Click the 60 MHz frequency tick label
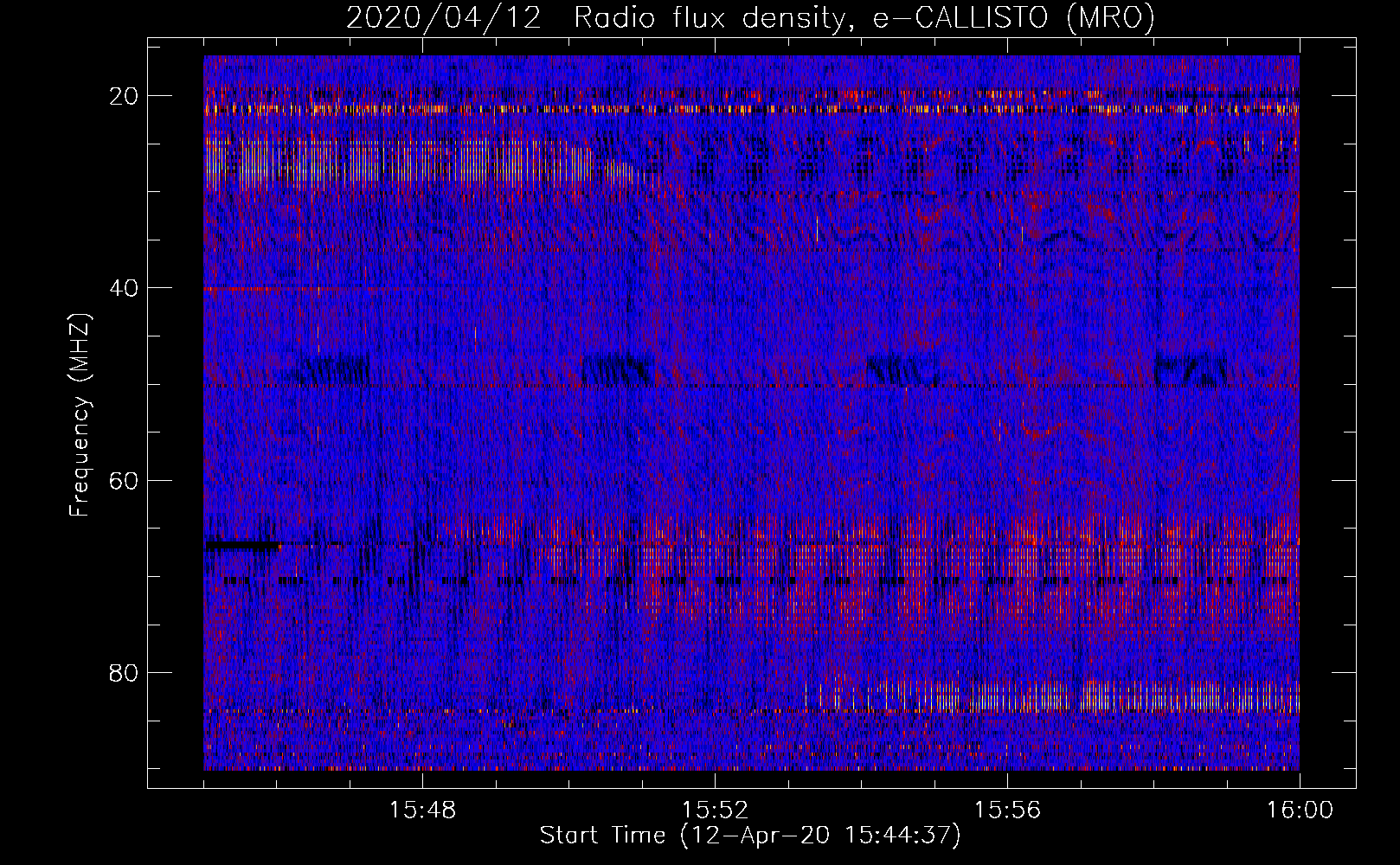1400x865 pixels. click(125, 480)
